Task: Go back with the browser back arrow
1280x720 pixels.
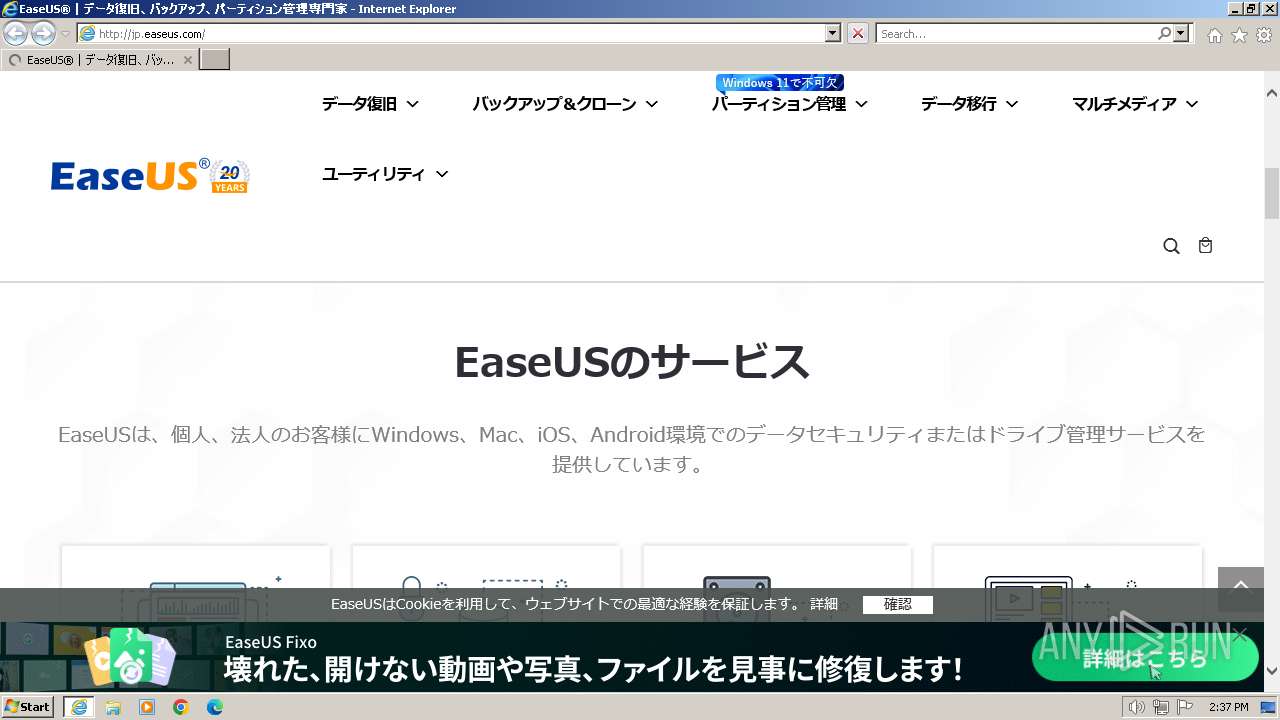Action: 16,33
